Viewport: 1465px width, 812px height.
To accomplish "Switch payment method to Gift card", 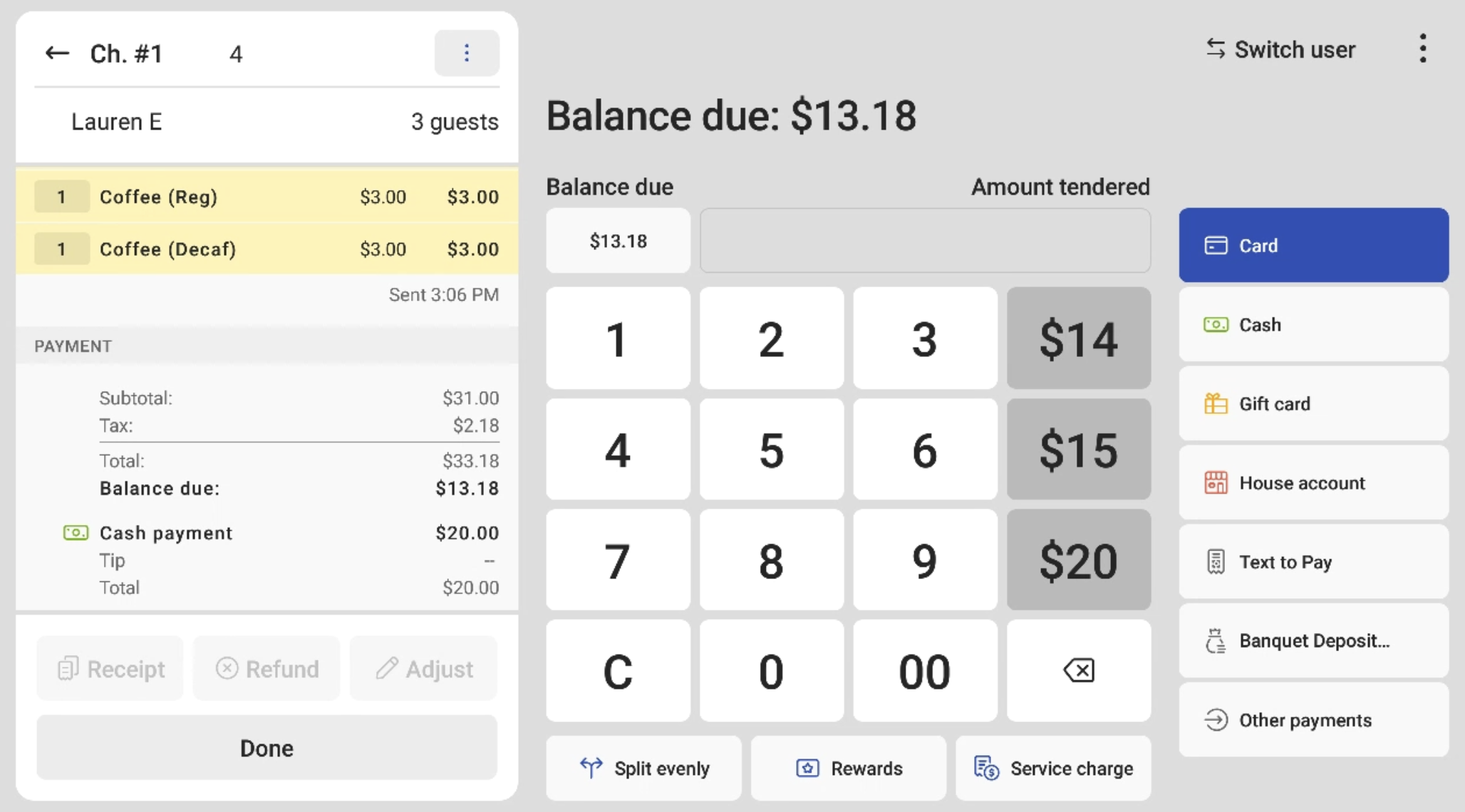I will (1313, 403).
